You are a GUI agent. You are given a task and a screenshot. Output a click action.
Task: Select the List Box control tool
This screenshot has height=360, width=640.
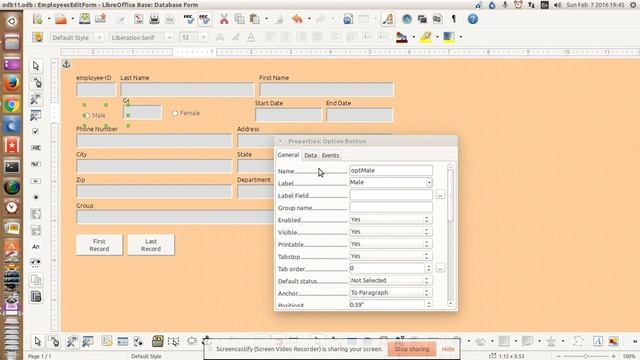click(36, 214)
